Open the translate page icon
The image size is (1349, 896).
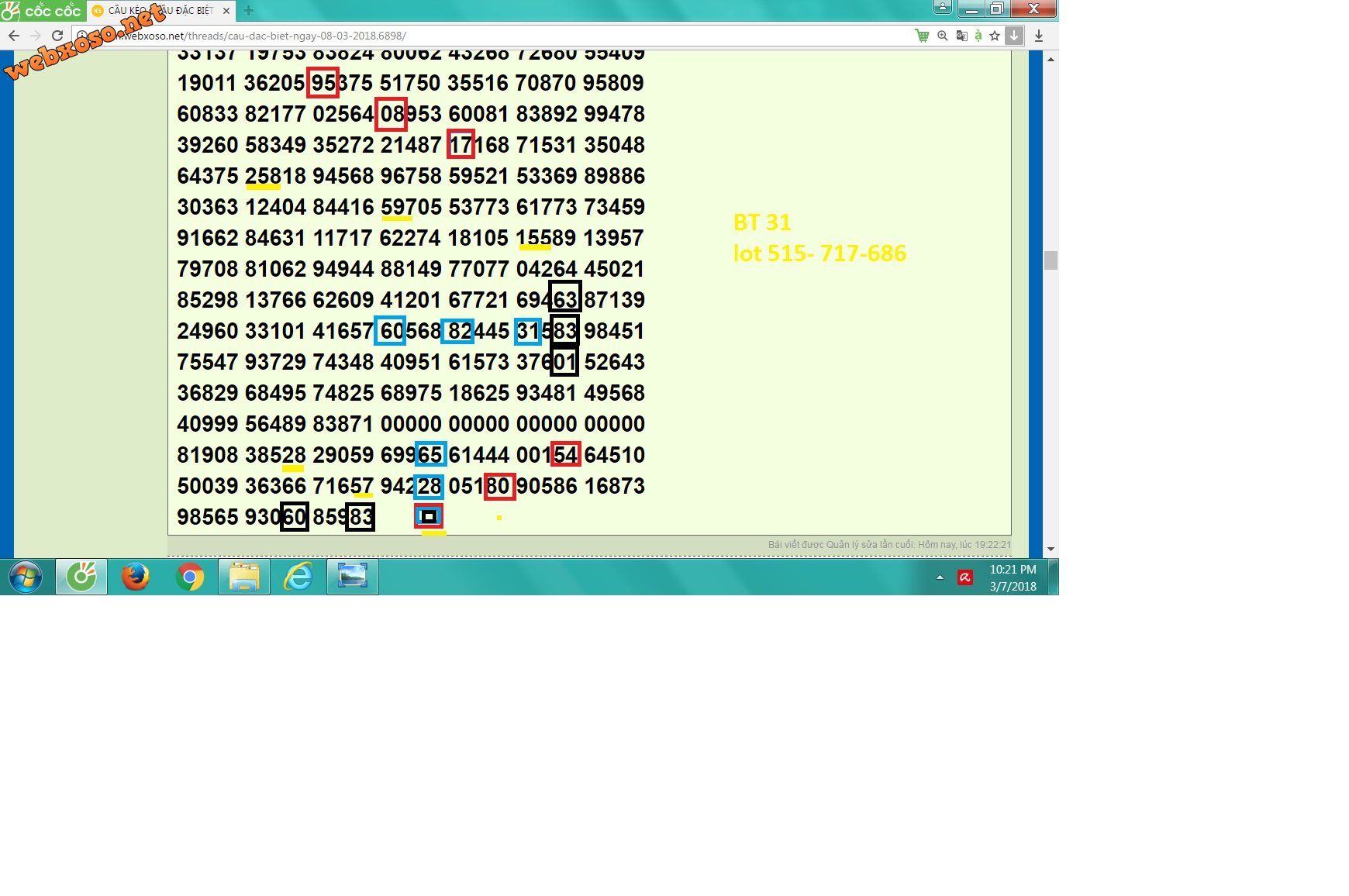click(x=961, y=36)
